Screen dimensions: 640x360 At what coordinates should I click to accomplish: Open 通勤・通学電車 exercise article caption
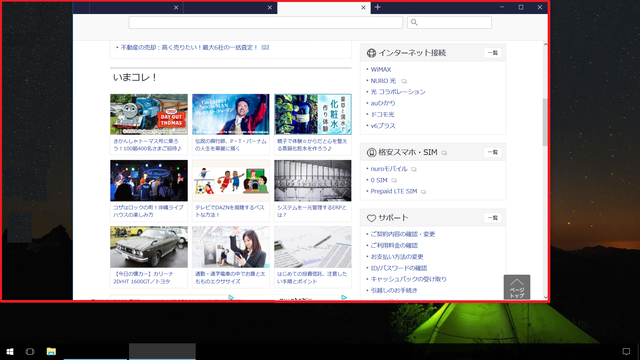click(x=230, y=278)
